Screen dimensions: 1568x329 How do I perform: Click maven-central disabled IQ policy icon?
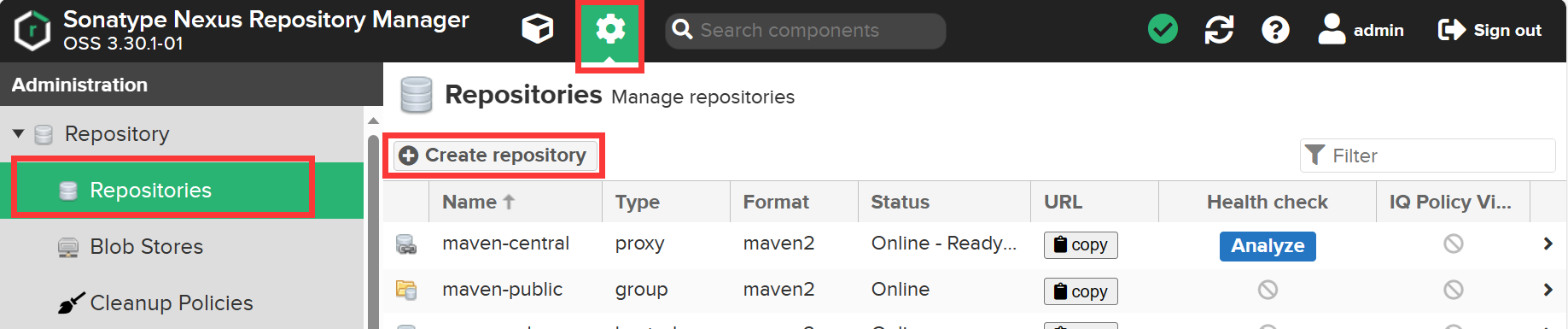point(1454,244)
